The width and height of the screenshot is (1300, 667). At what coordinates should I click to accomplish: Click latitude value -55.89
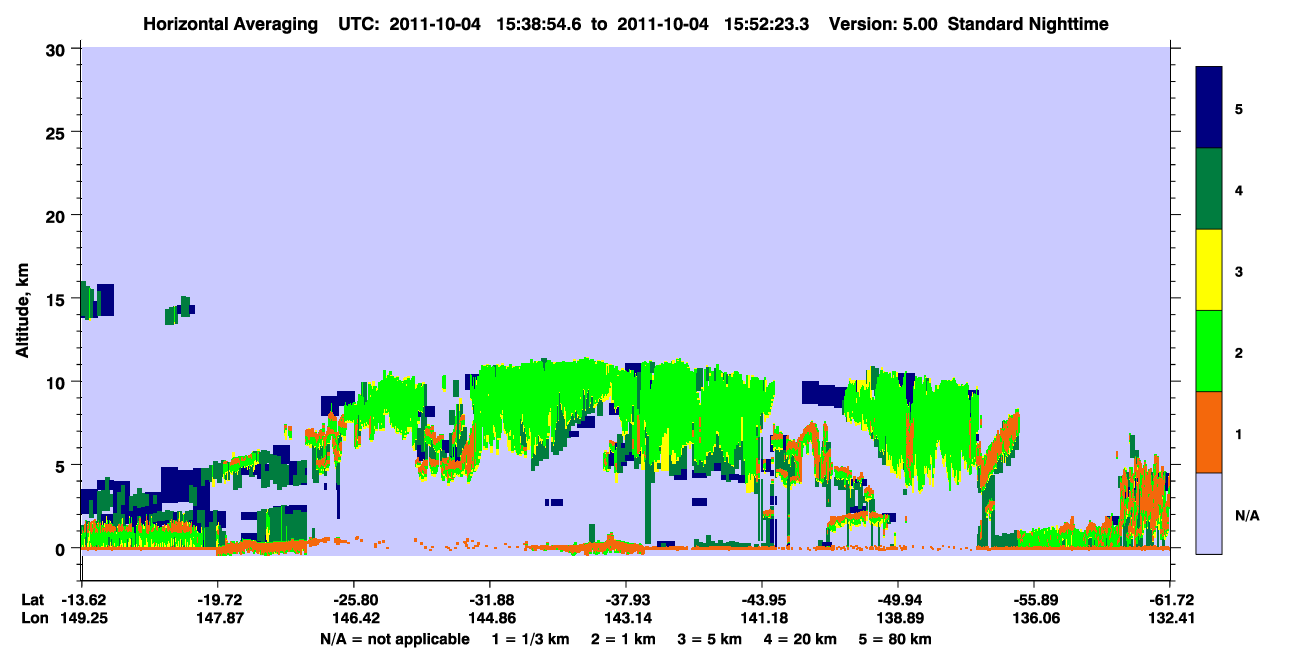(x=1034, y=600)
